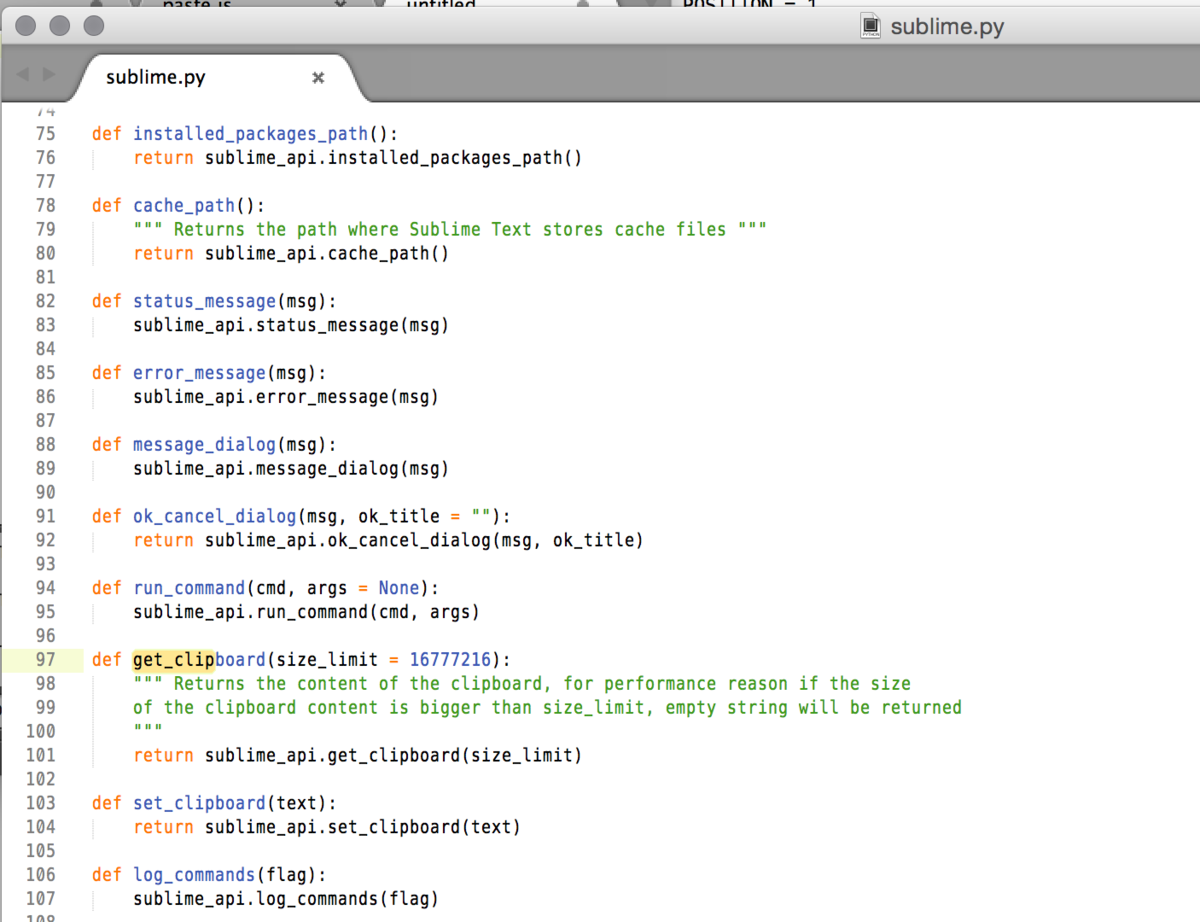
Task: Click the back tab navigation arrow
Action: (x=23, y=74)
